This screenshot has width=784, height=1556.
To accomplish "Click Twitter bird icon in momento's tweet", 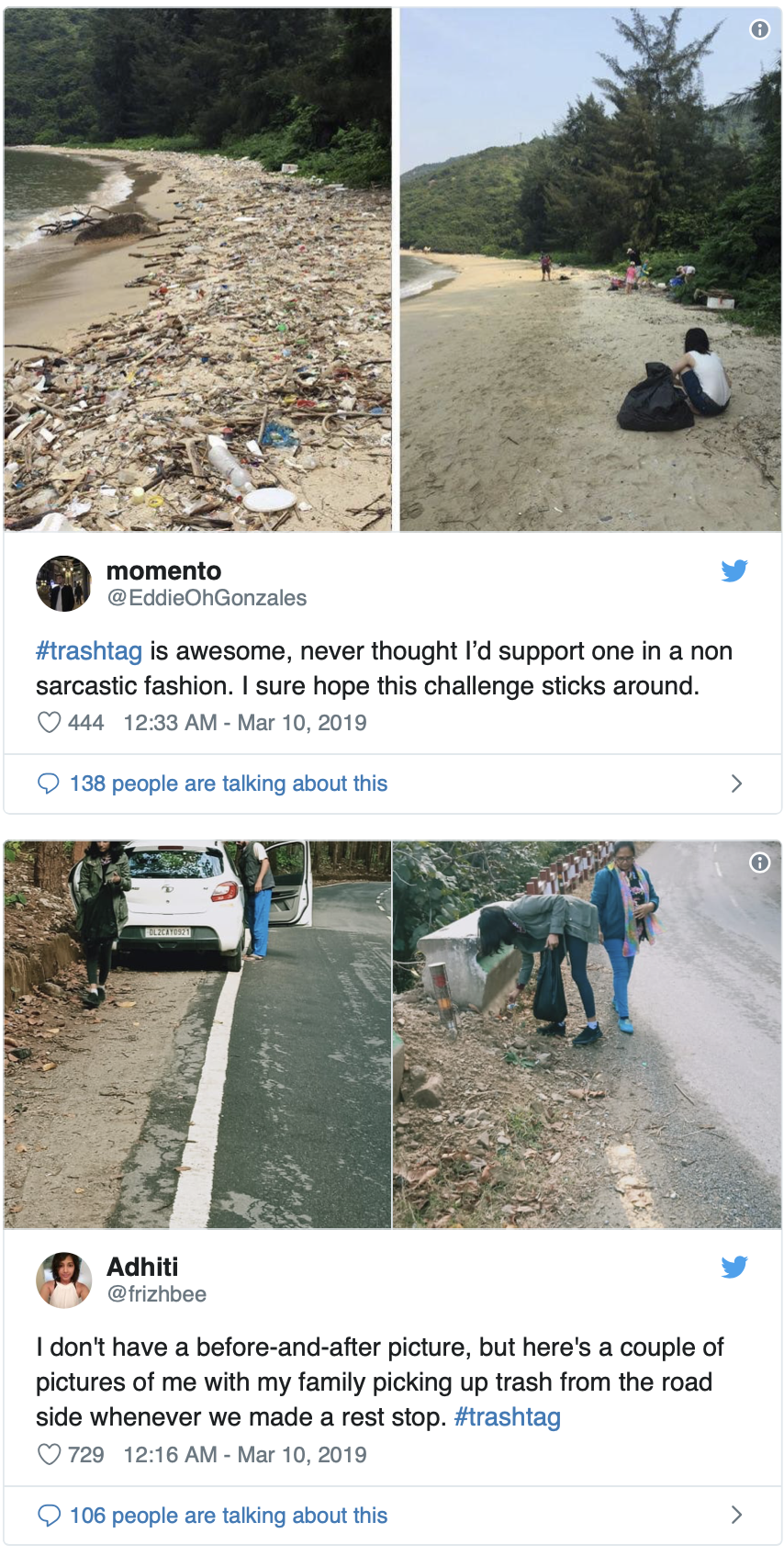I will pyautogui.click(x=734, y=570).
